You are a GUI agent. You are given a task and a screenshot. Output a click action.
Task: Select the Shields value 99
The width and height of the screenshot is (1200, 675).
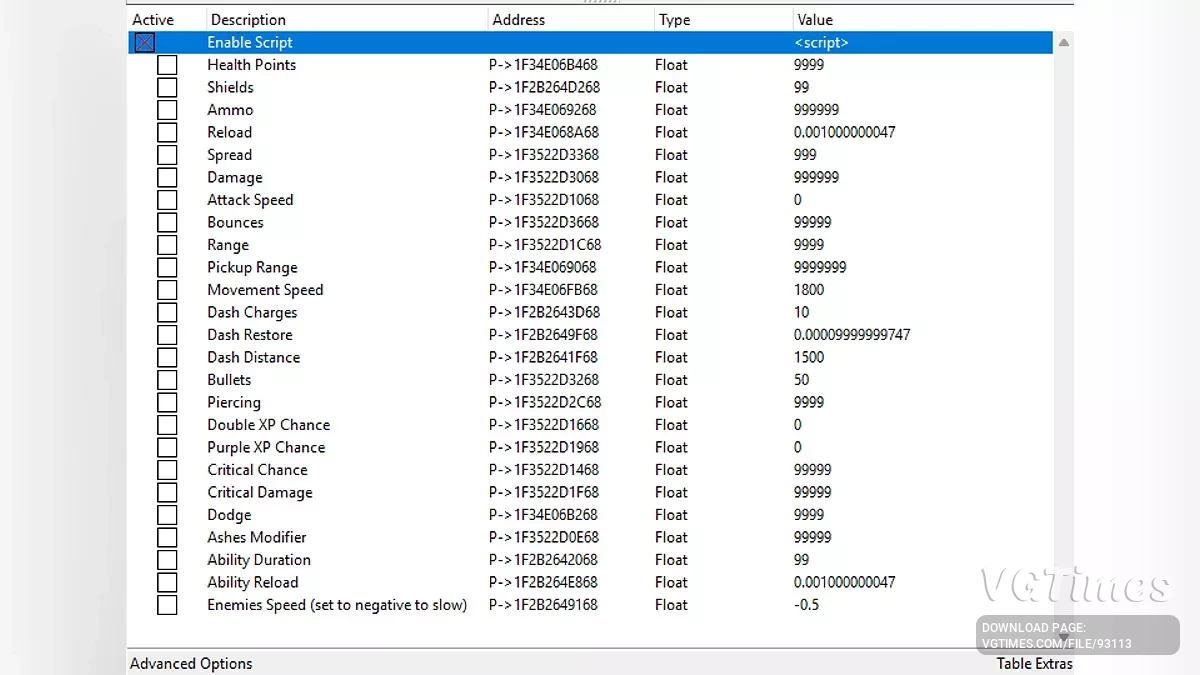pyautogui.click(x=802, y=87)
